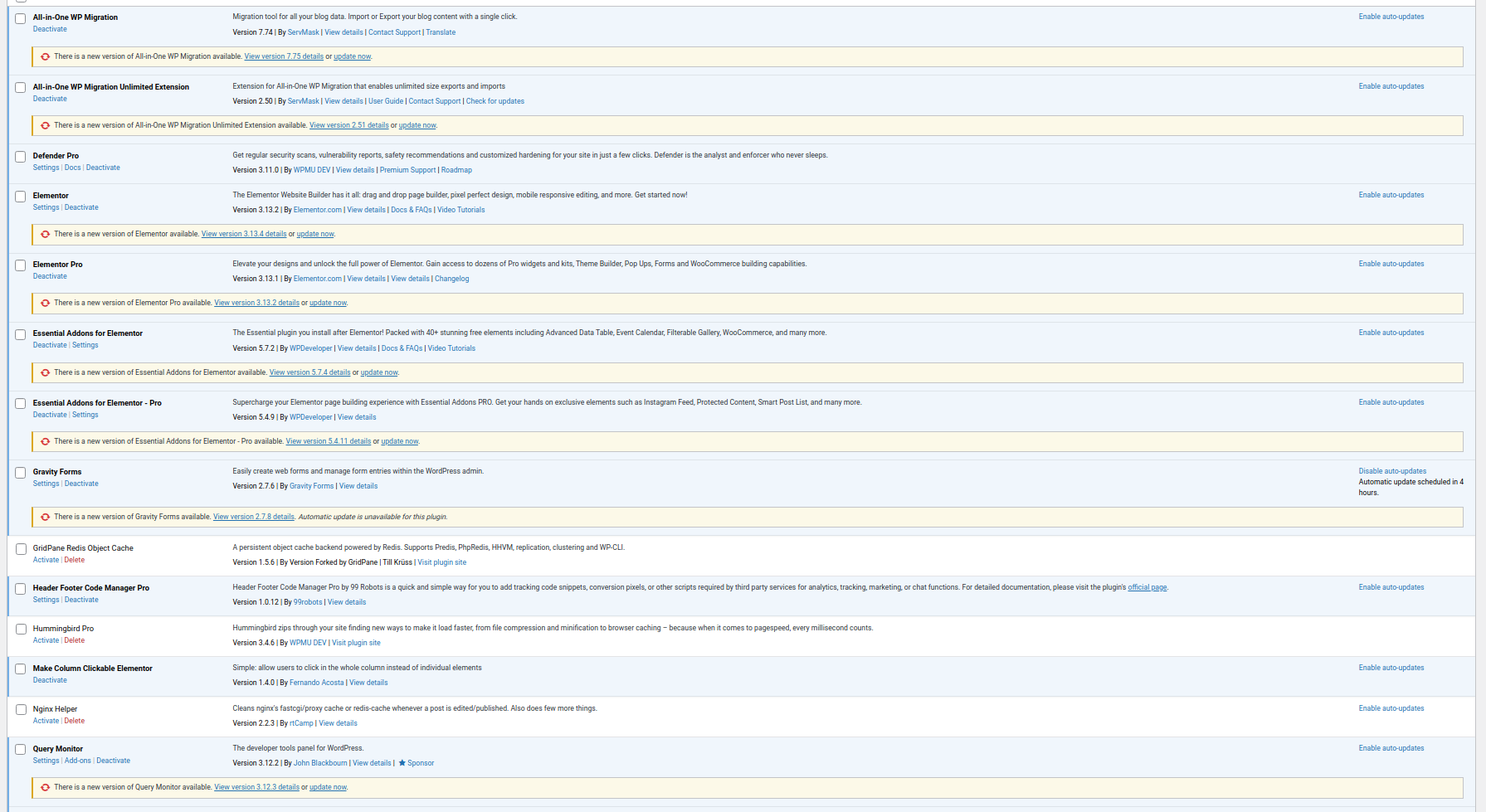Click the update icon in the Query Monitor notice
The width and height of the screenshot is (1486, 812).
(x=46, y=788)
